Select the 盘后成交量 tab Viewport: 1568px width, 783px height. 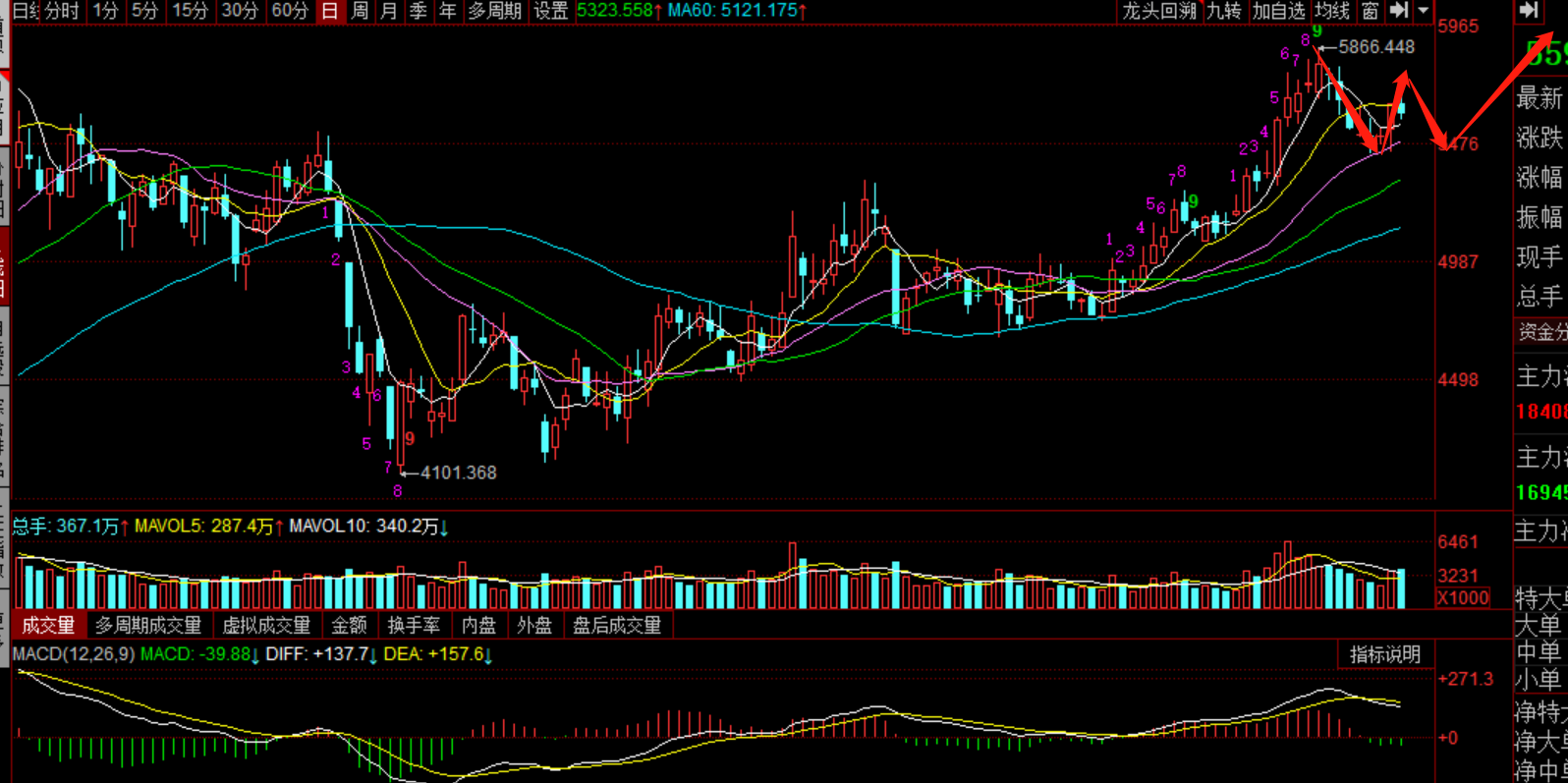[x=618, y=625]
